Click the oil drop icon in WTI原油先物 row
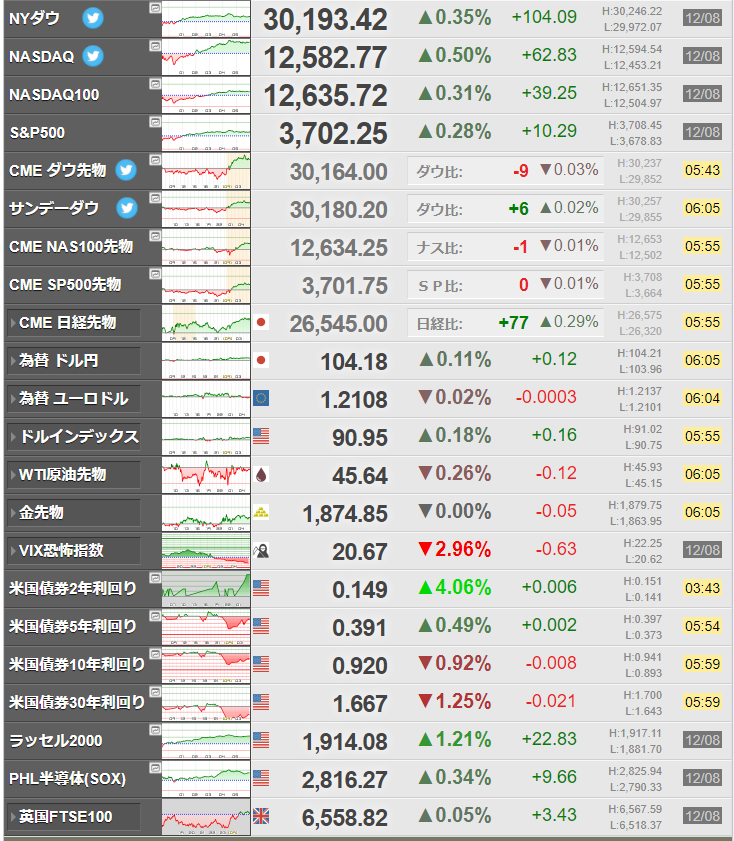This screenshot has height=841, width=734. (x=261, y=474)
